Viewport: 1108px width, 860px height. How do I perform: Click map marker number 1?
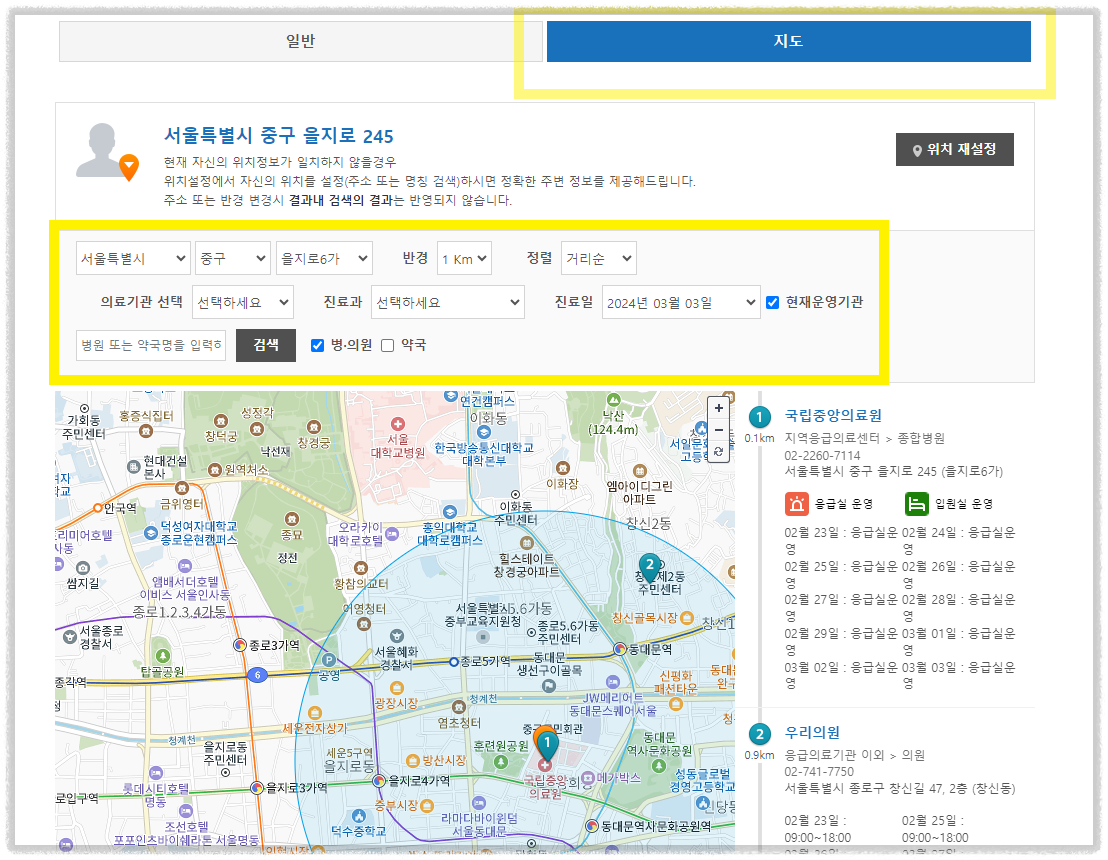tap(547, 744)
